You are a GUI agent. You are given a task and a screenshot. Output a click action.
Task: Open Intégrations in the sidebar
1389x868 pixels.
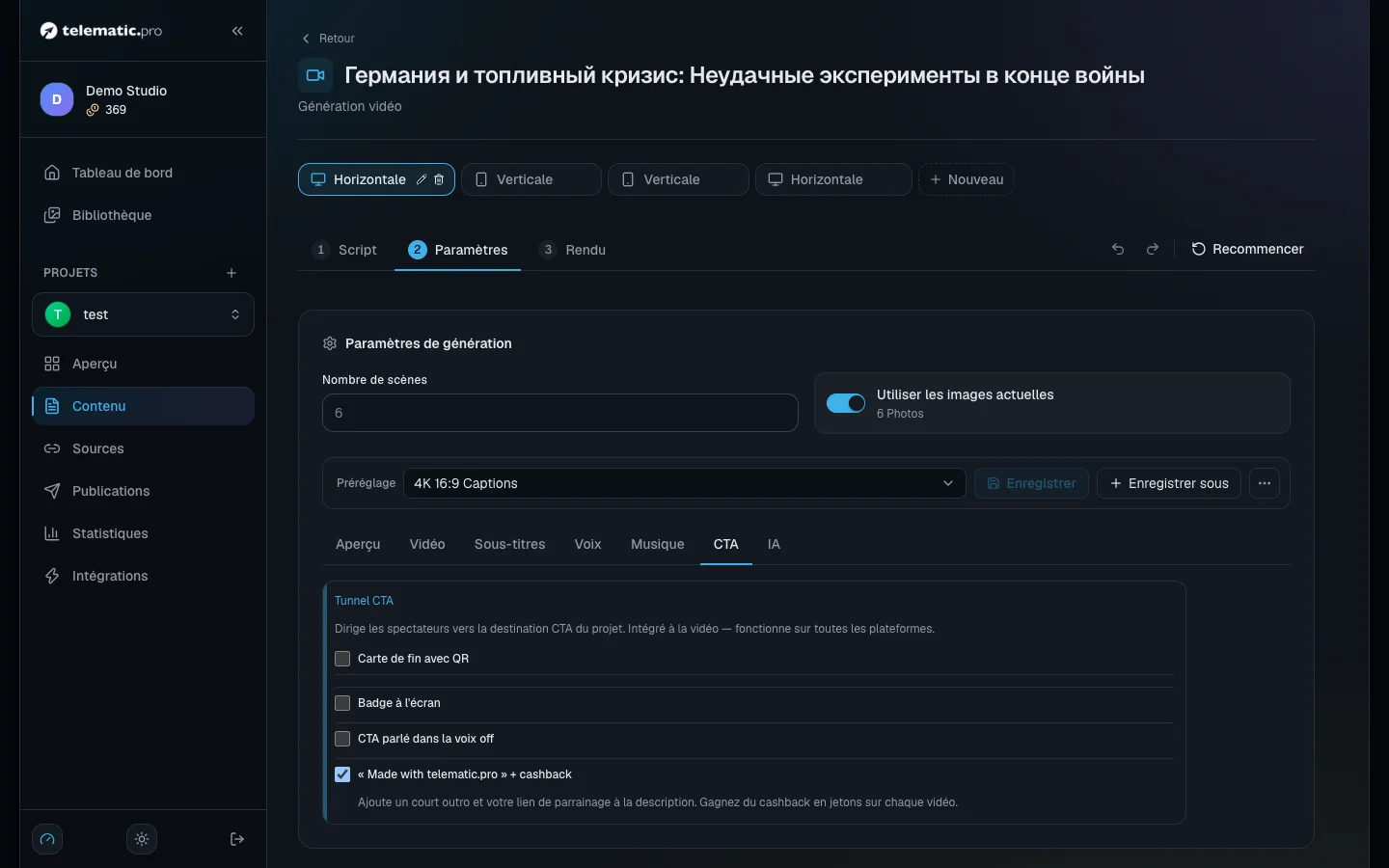[143, 576]
